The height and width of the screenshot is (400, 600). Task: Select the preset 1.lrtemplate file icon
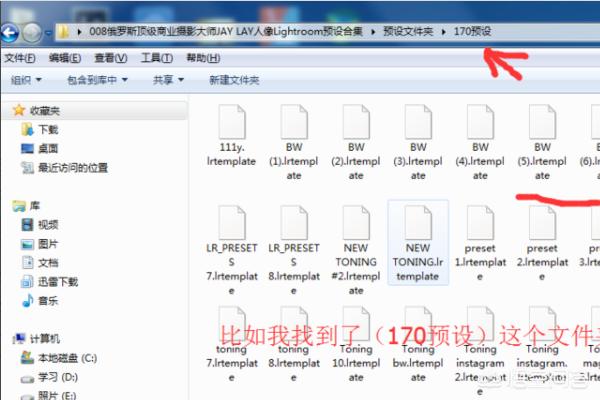(x=480, y=223)
